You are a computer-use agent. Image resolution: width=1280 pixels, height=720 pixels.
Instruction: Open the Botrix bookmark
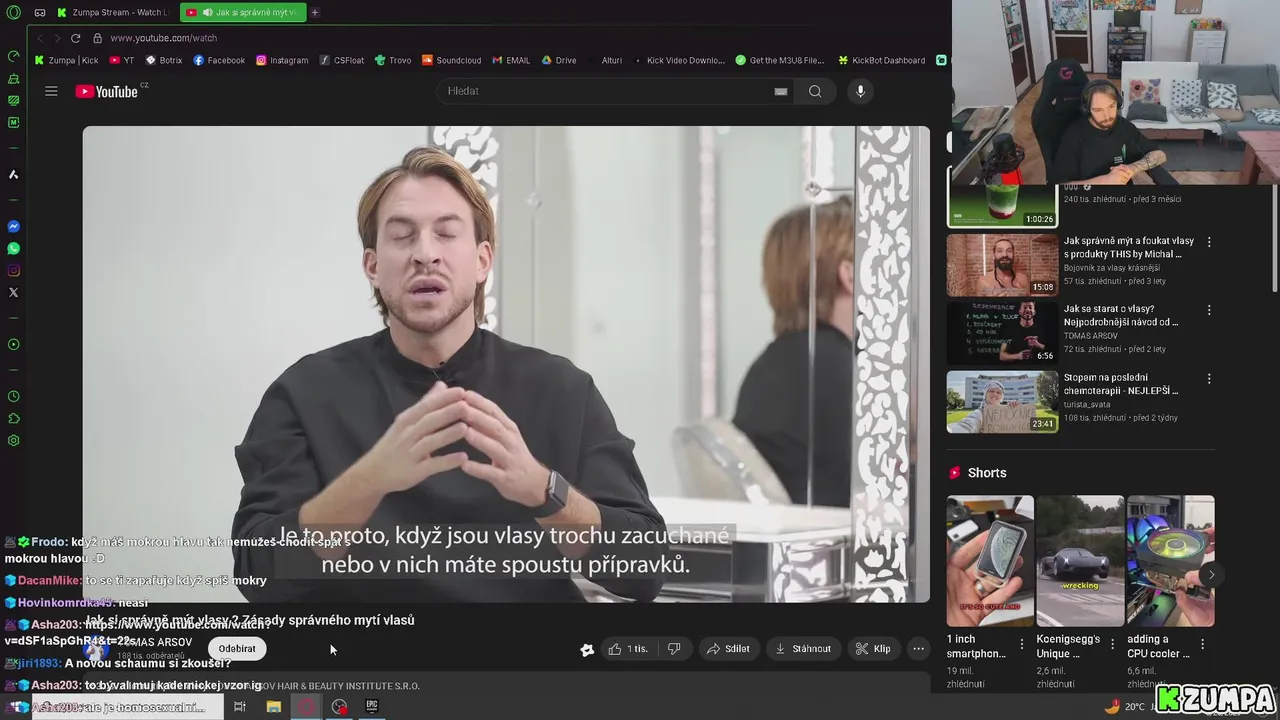click(164, 60)
